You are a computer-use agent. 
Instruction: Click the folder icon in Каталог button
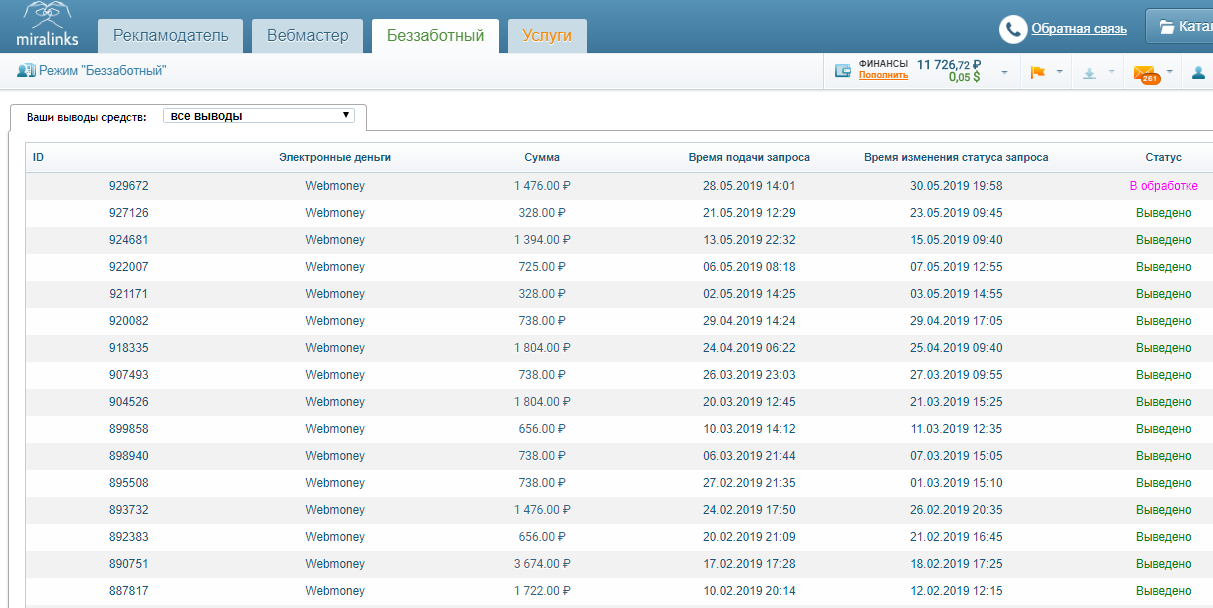pos(1166,28)
